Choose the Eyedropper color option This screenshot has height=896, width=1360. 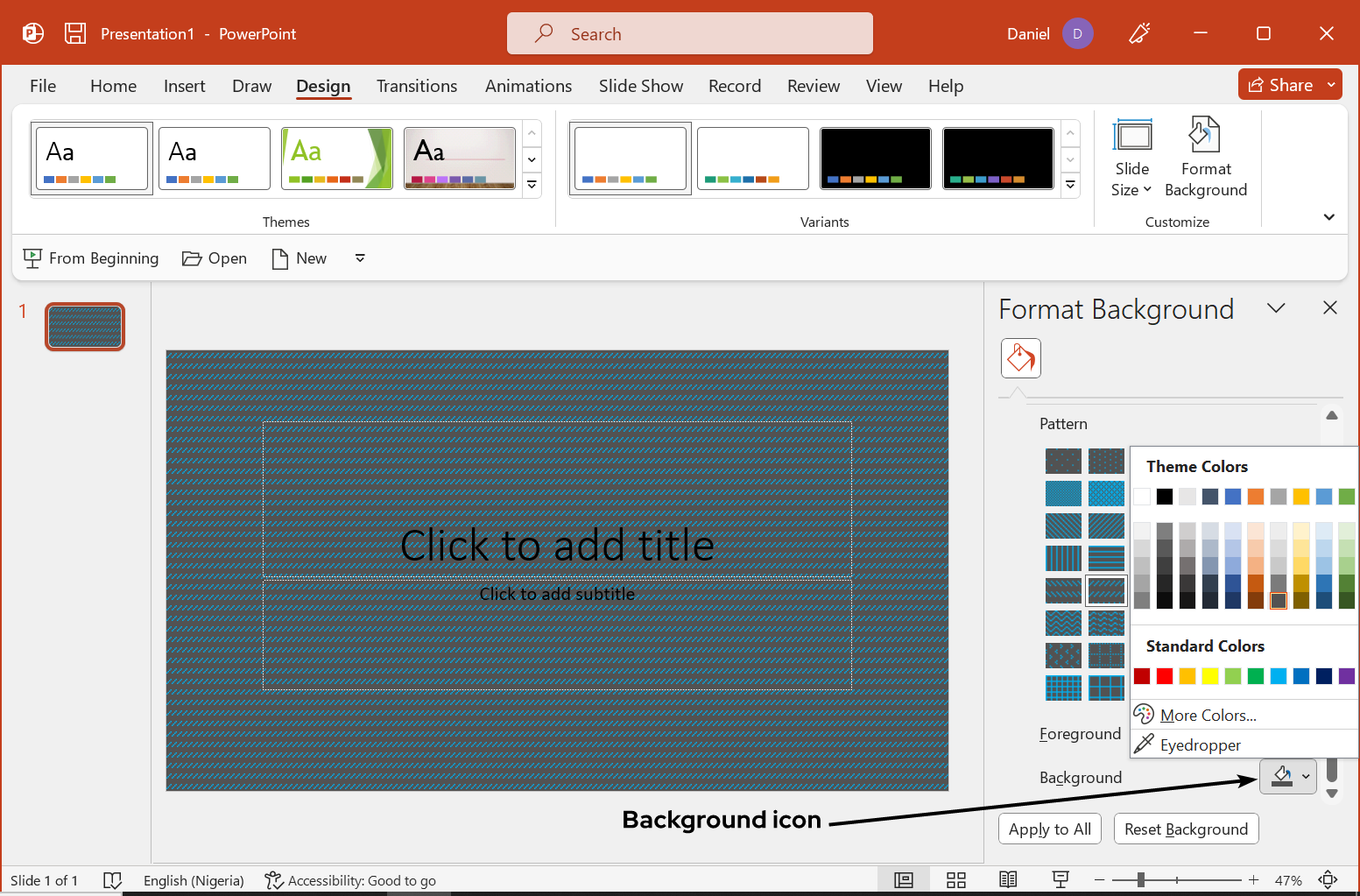coord(1199,744)
